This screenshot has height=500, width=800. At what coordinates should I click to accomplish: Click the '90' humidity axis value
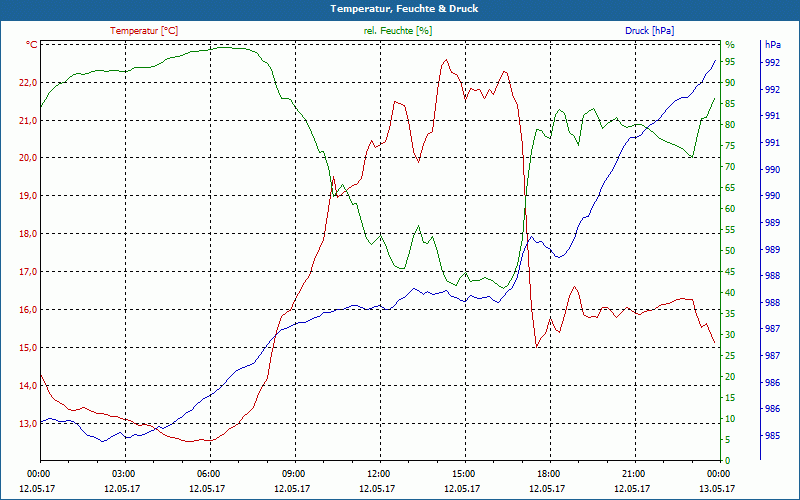pyautogui.click(x=730, y=83)
